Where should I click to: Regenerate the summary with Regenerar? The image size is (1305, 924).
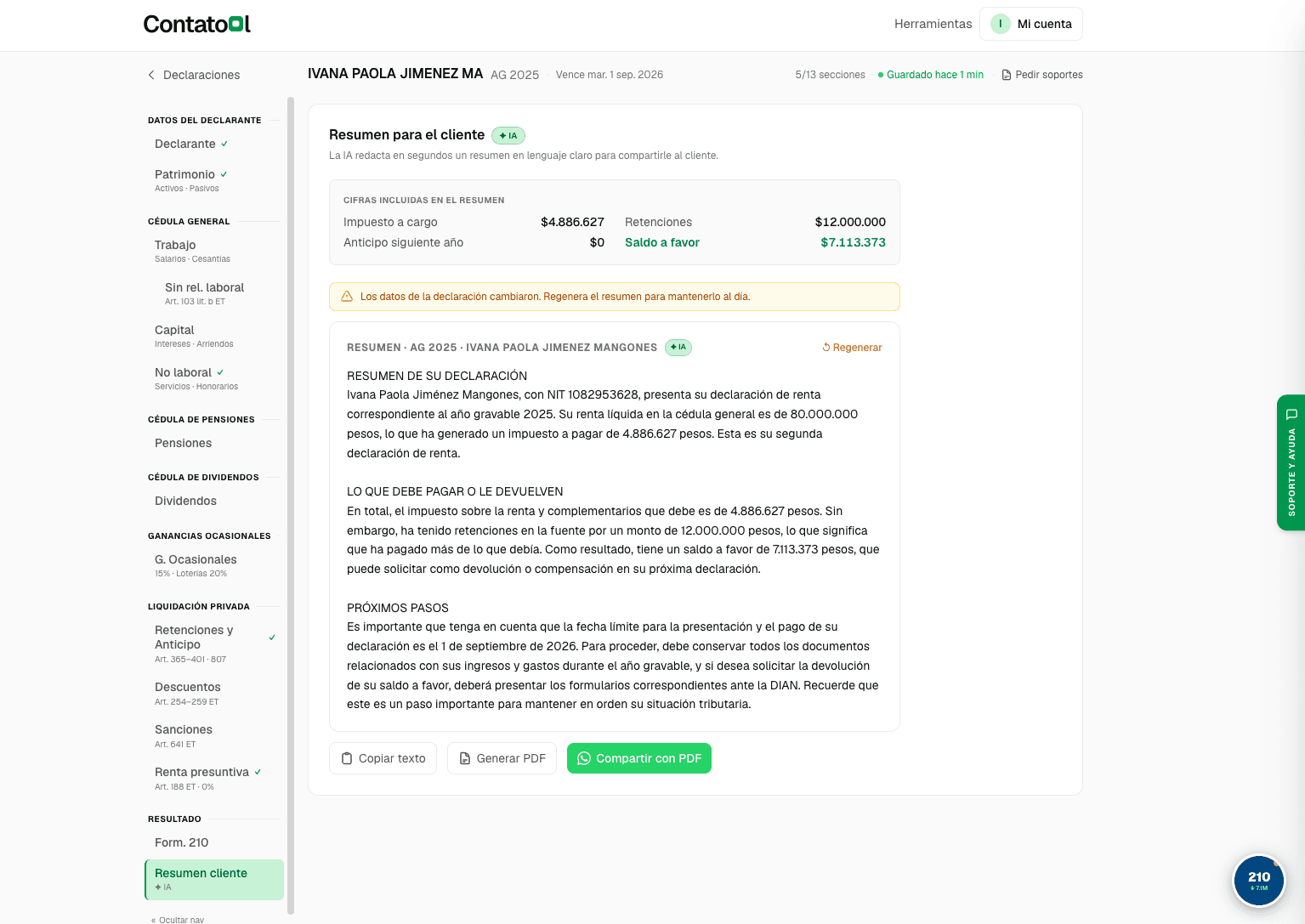(x=852, y=348)
